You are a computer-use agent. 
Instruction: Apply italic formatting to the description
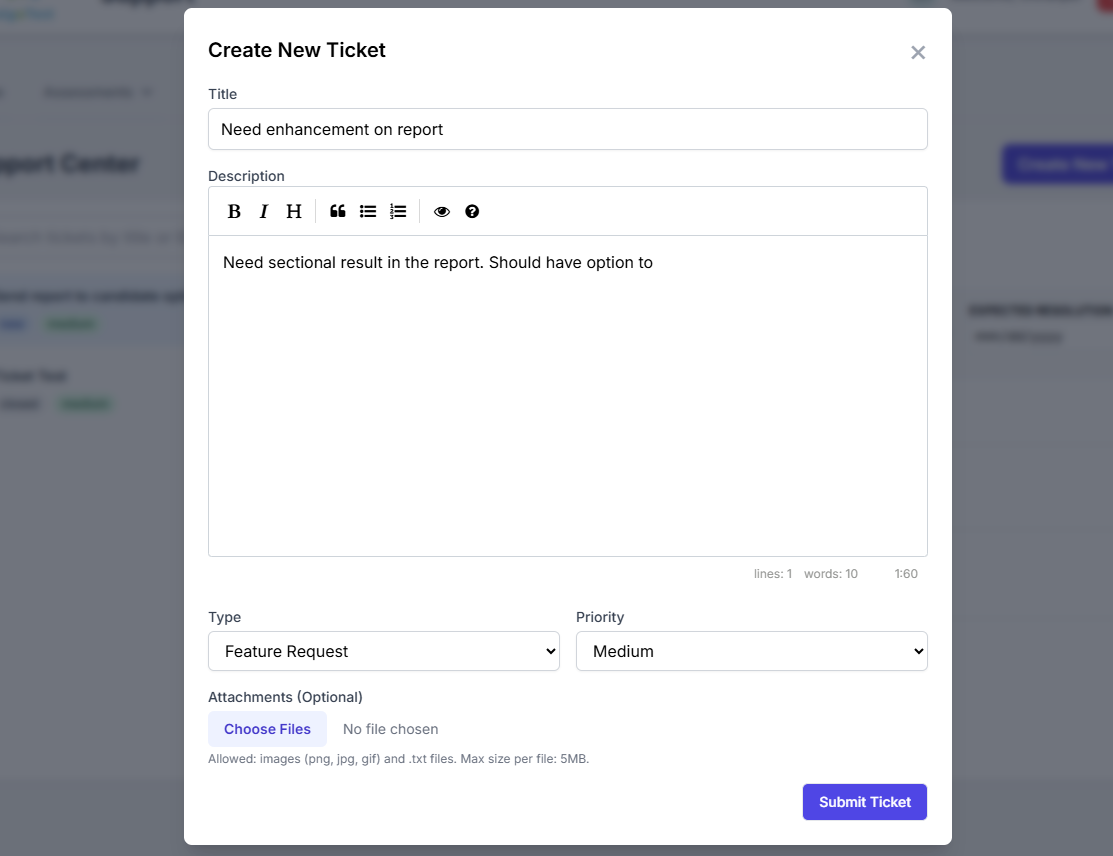263,211
